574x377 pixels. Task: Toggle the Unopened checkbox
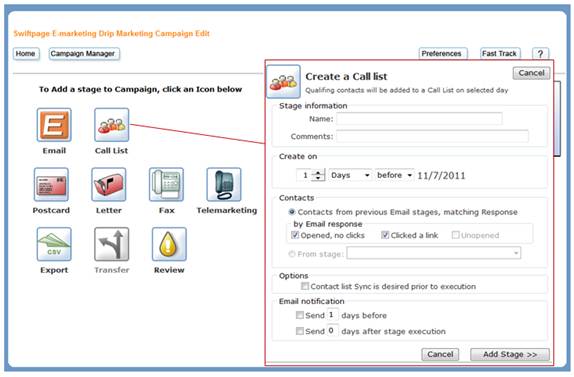click(x=455, y=235)
